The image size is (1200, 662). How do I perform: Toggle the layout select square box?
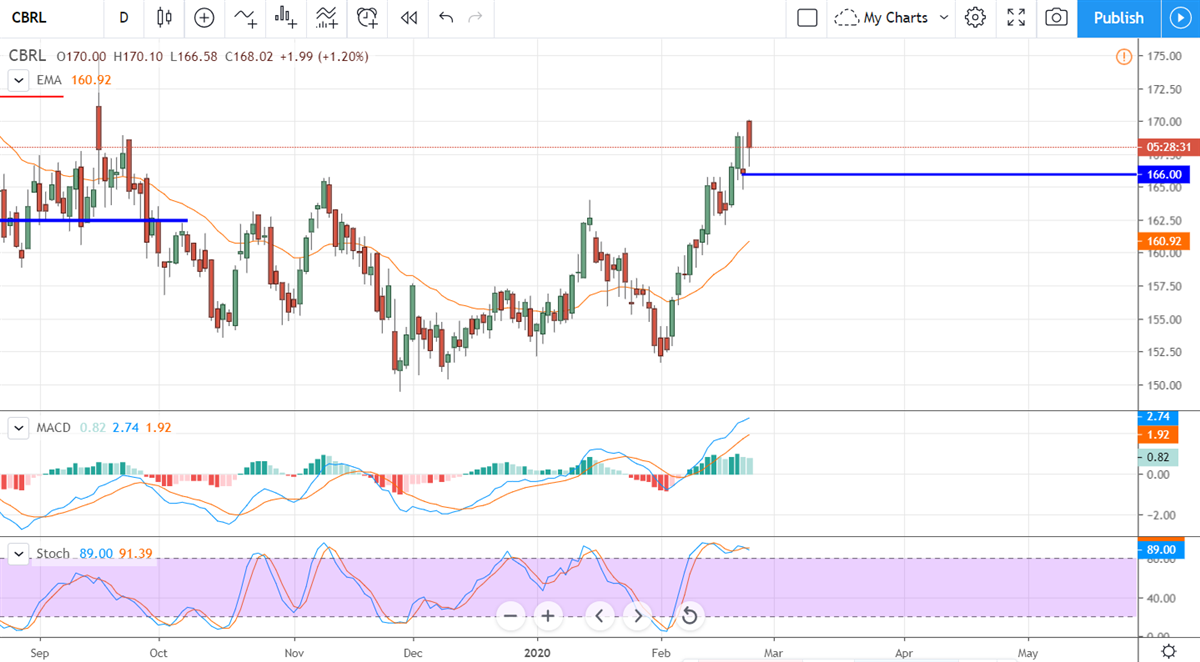(807, 17)
